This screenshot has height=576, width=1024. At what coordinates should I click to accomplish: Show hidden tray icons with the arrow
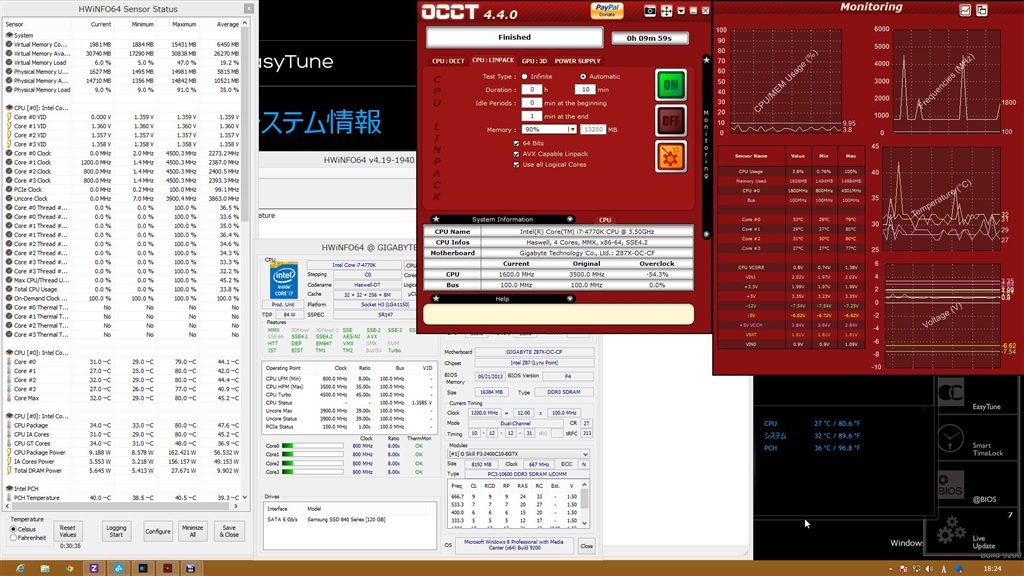tap(890, 569)
